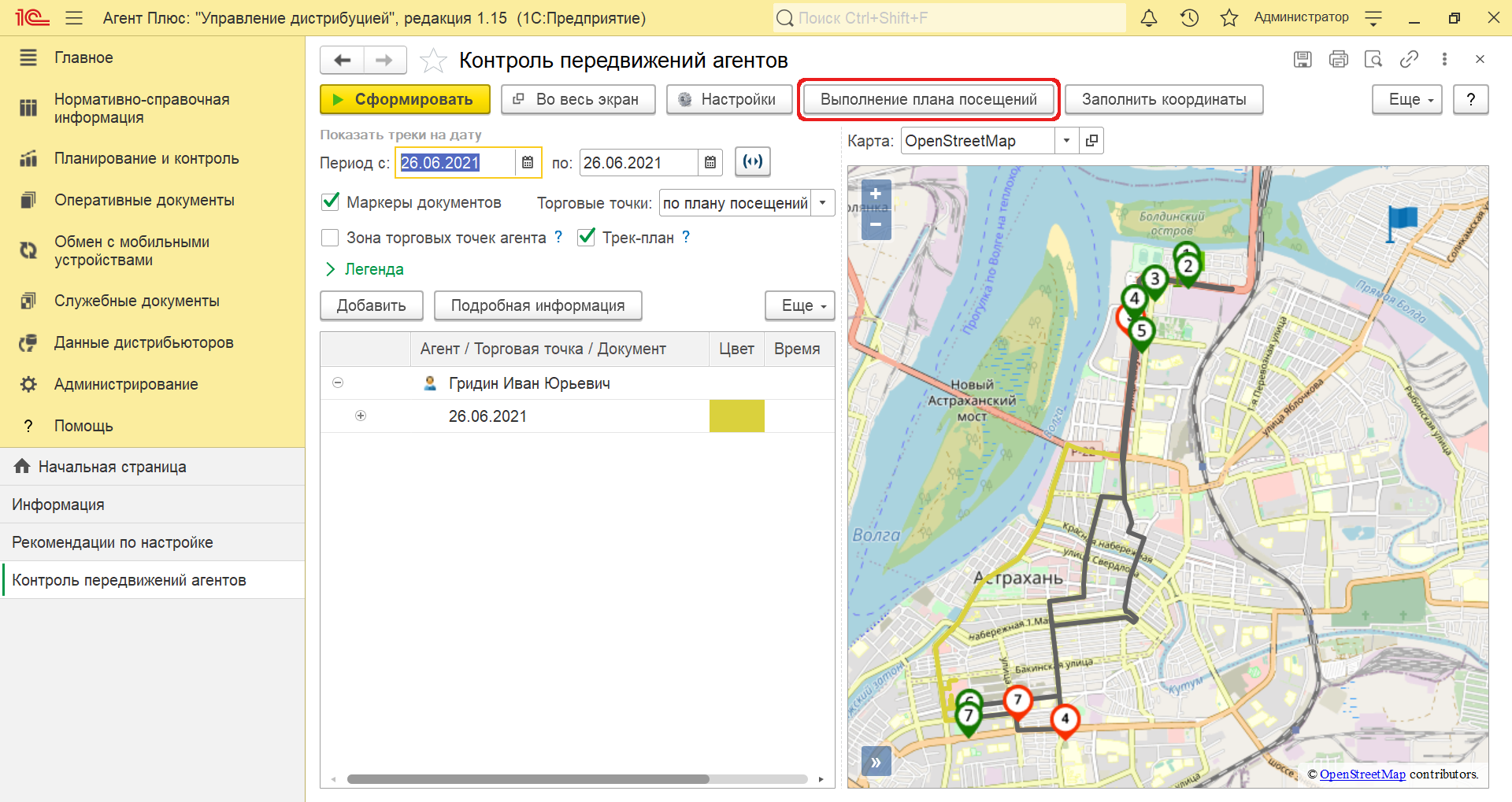This screenshot has width=1512, height=802.
Task: Expand map side panel double-arrow
Action: coord(876,762)
